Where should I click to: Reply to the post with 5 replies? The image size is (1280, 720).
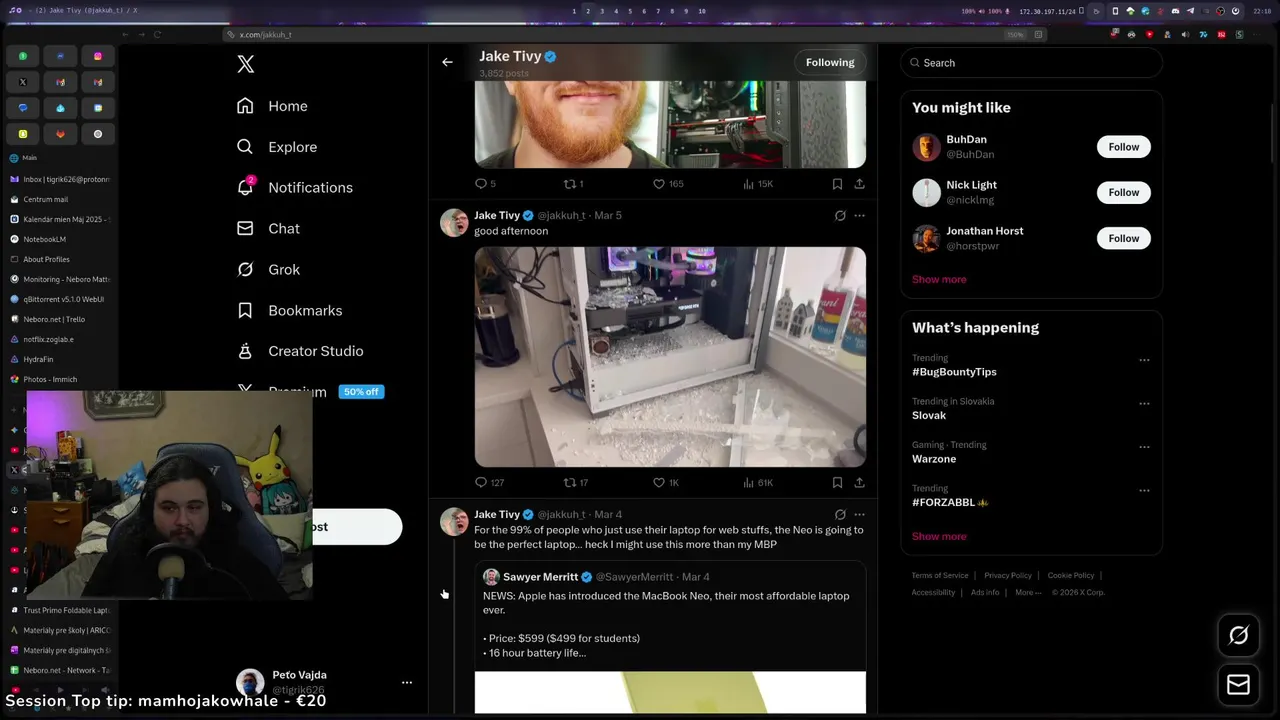pos(485,184)
